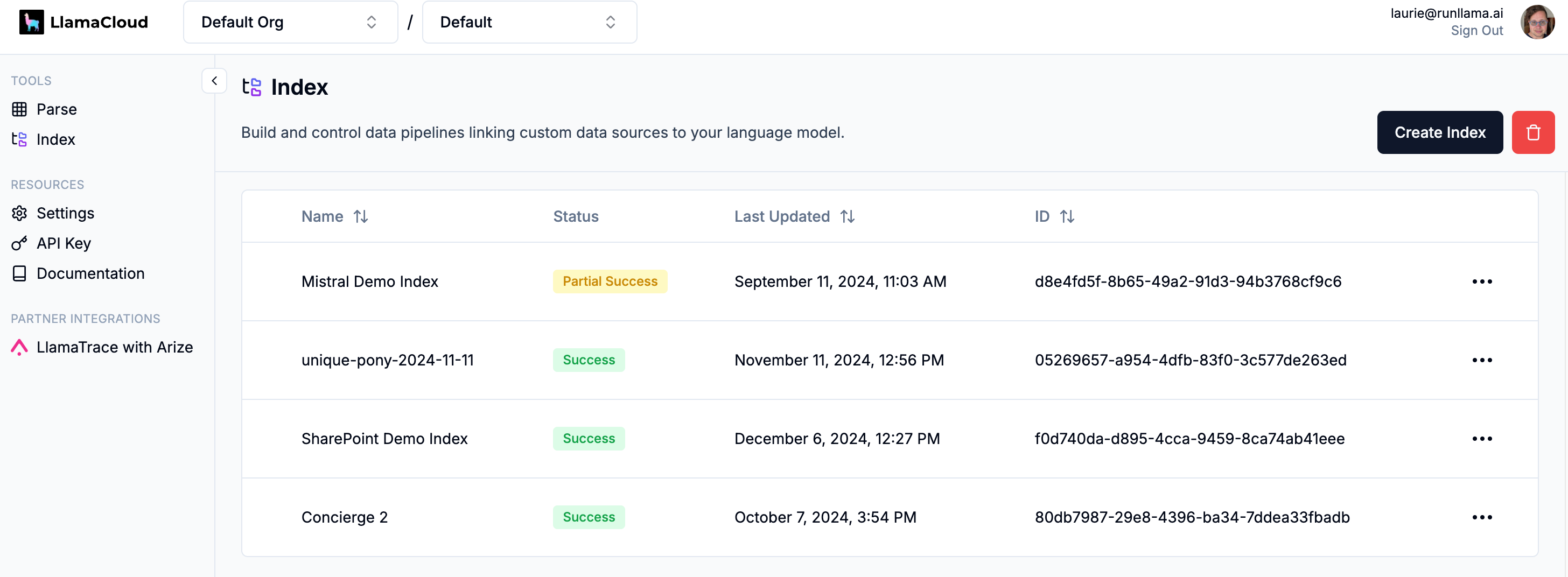Collapse the left sidebar with chevron
The image size is (1568, 577).
[214, 81]
